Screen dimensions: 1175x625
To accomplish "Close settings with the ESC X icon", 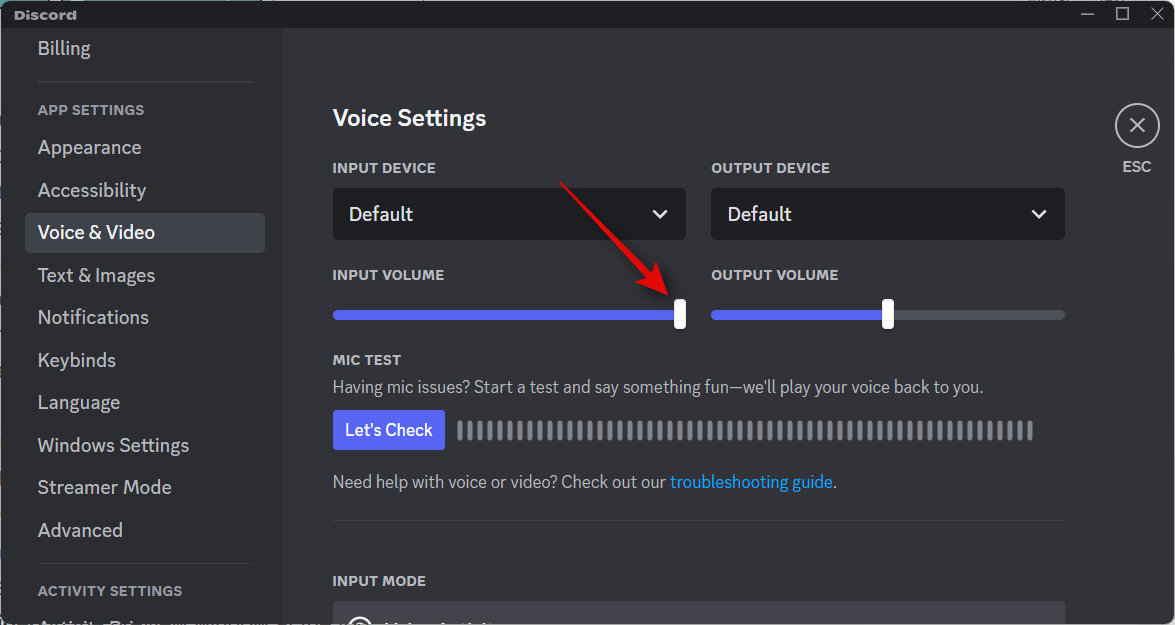I will pyautogui.click(x=1136, y=126).
